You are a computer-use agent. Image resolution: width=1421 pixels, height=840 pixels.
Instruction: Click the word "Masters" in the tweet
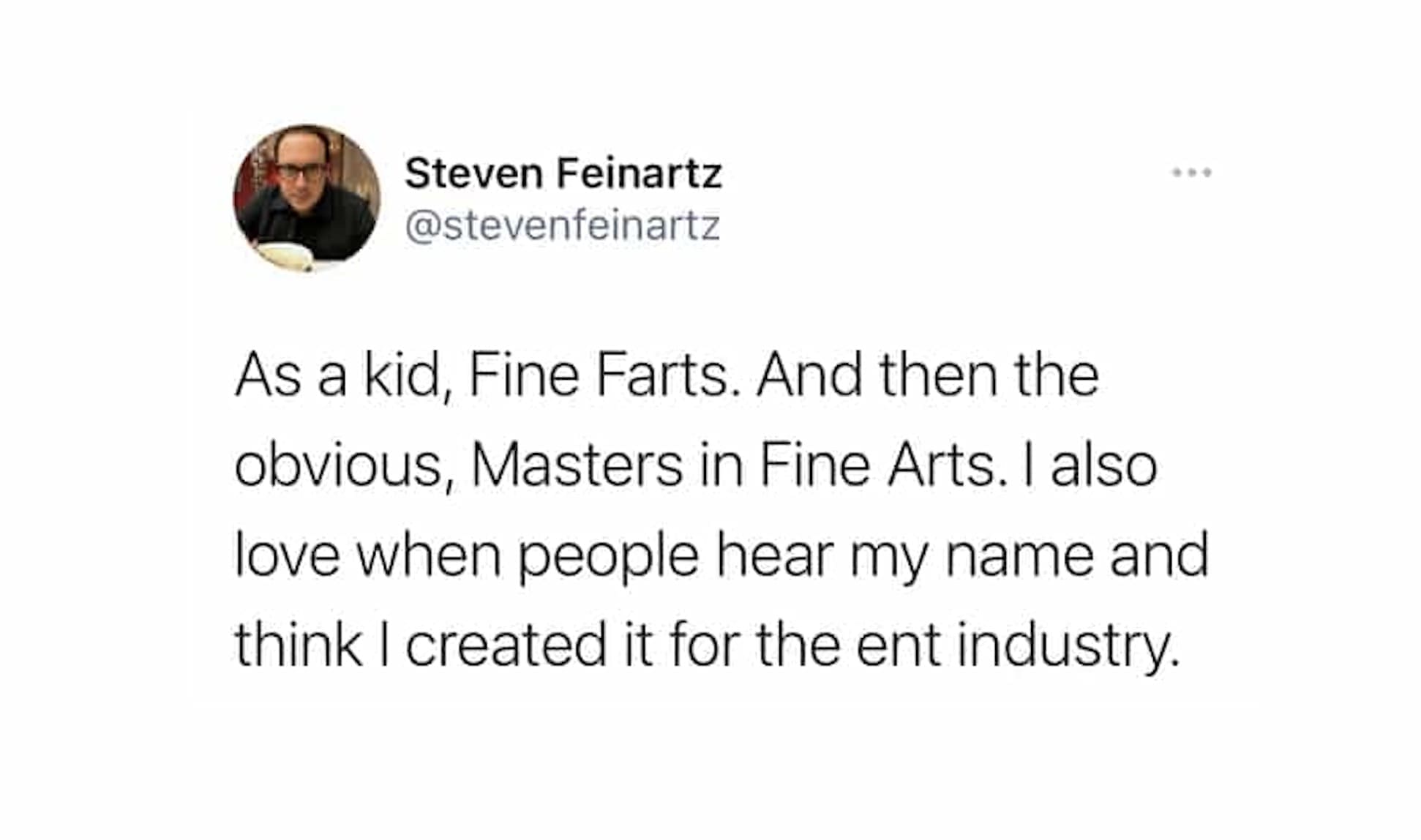tap(577, 466)
